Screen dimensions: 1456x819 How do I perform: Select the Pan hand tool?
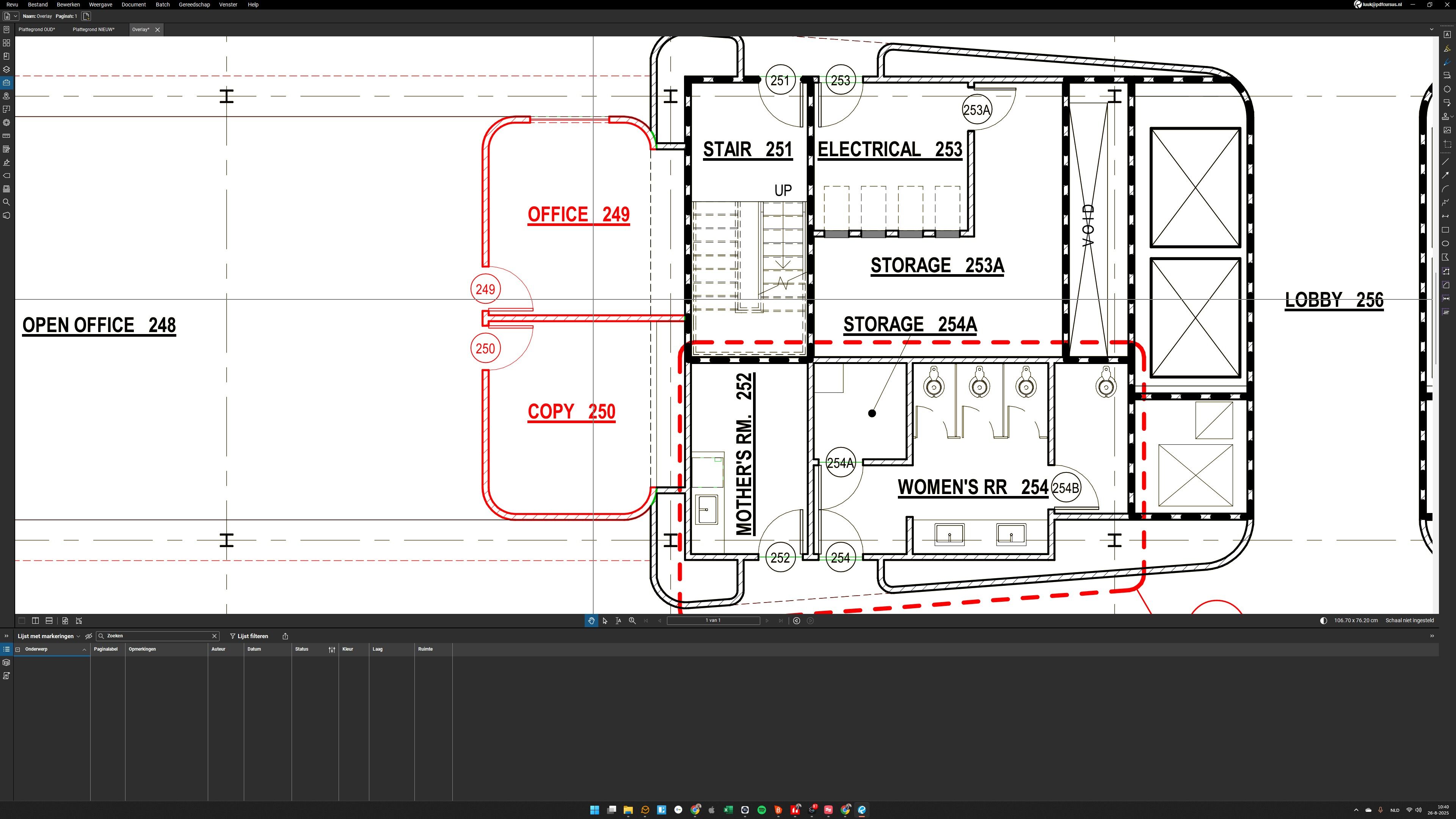(x=591, y=621)
